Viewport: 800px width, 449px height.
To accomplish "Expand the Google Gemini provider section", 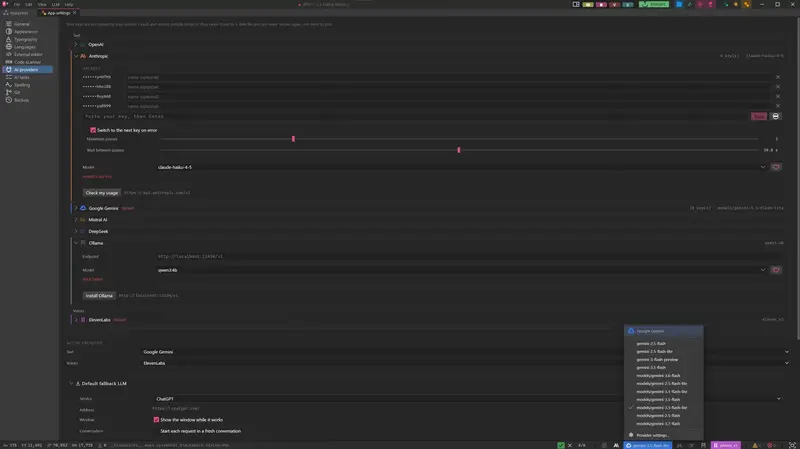I will (x=76, y=208).
